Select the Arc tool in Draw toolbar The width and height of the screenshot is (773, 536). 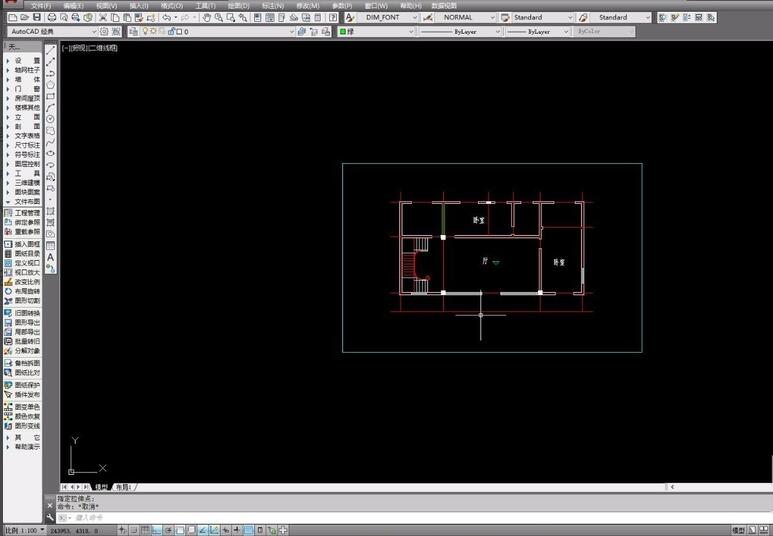coord(50,107)
